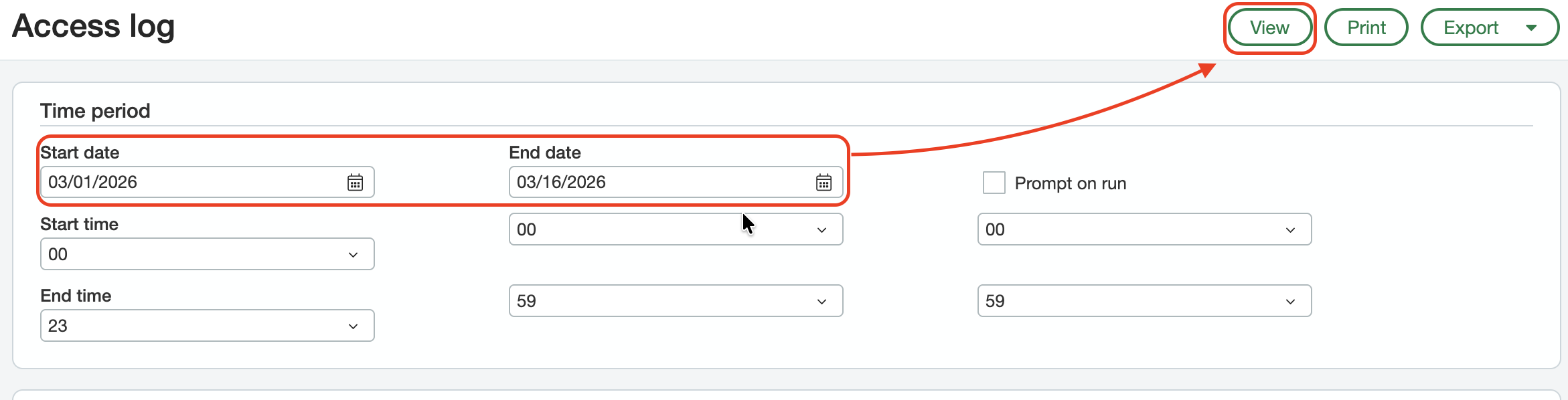Open the End date calendar picker
The height and width of the screenshot is (400, 1568).
click(824, 182)
